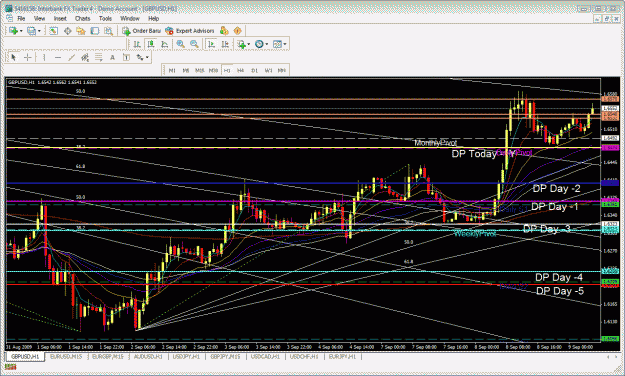This screenshot has height=376, width=625.
Task: Switch to GBPJPY,M15 chart tab
Action: [225, 357]
